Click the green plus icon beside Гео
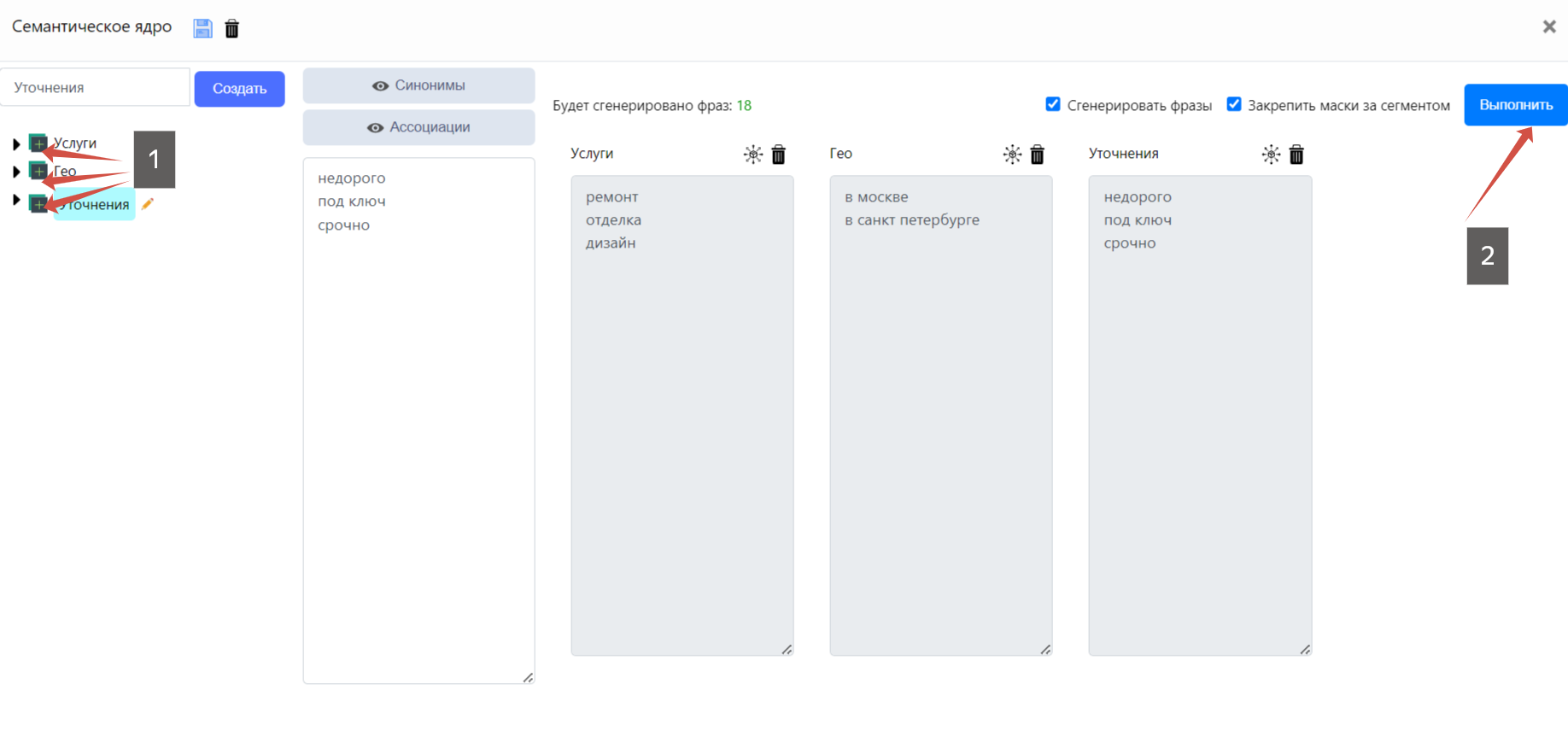 click(x=38, y=171)
